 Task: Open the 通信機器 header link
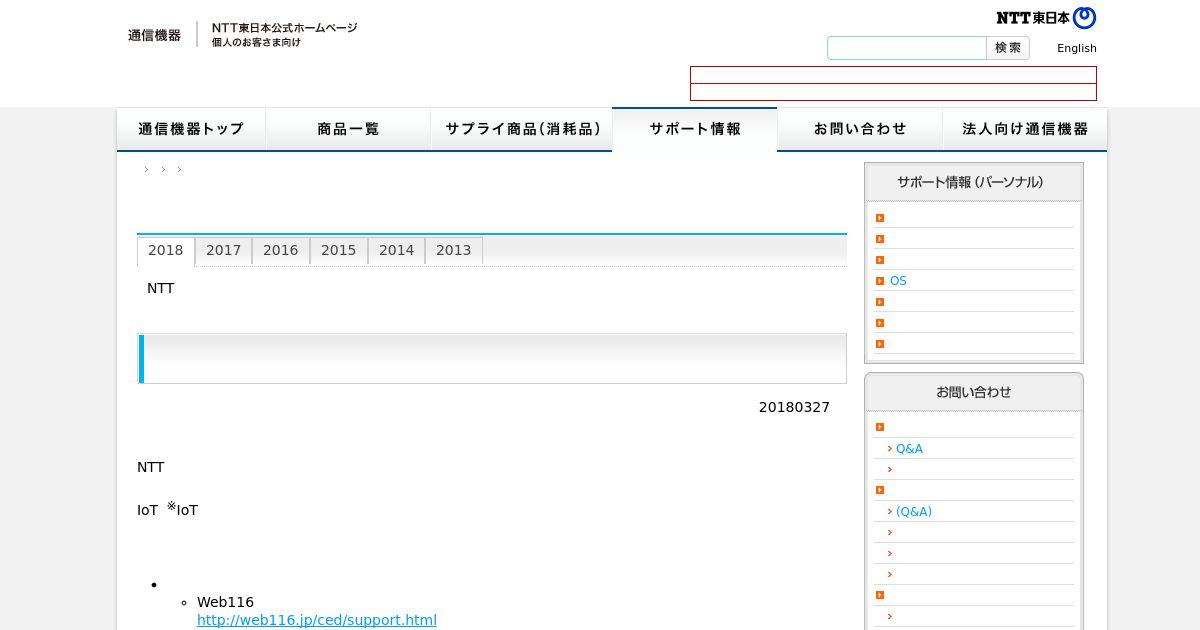154,35
